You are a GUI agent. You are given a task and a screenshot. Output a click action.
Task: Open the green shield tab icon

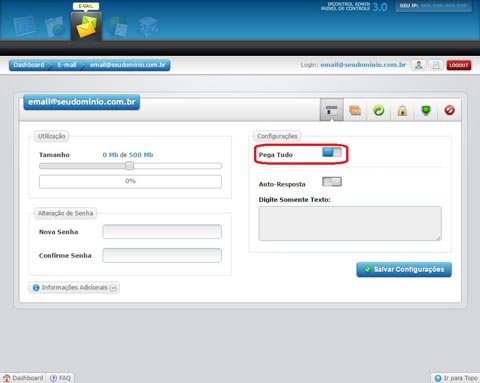point(426,110)
